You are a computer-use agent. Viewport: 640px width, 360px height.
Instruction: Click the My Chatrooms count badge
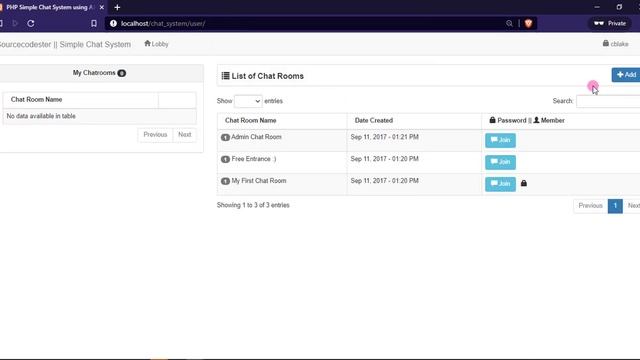click(x=122, y=73)
